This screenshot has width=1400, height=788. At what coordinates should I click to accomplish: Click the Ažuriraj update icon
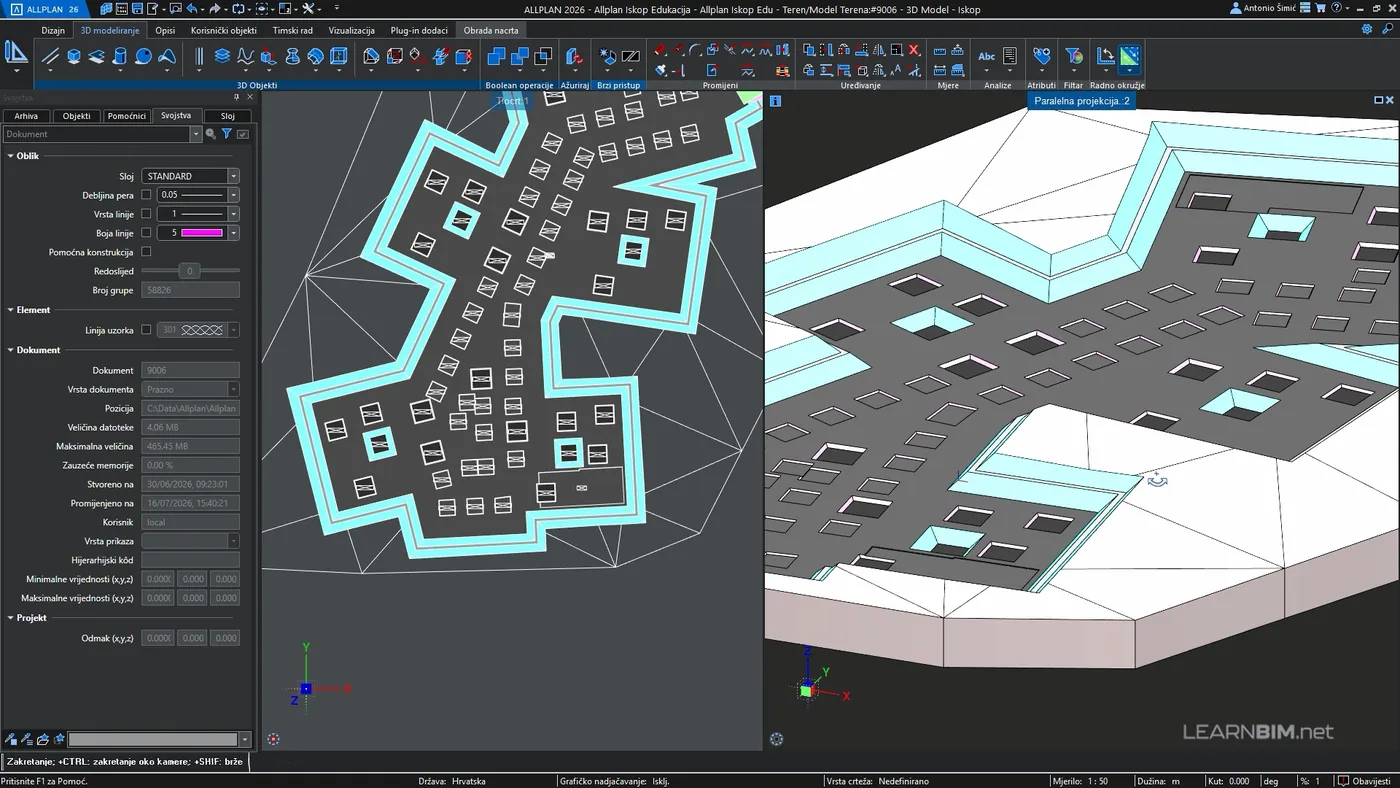click(574, 57)
